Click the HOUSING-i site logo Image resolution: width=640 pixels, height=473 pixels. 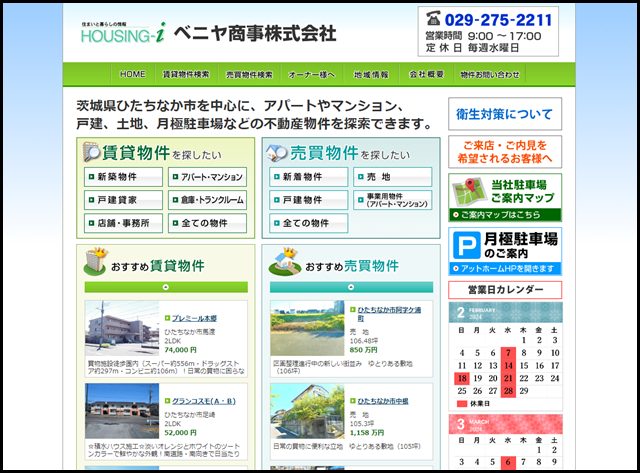(x=123, y=32)
